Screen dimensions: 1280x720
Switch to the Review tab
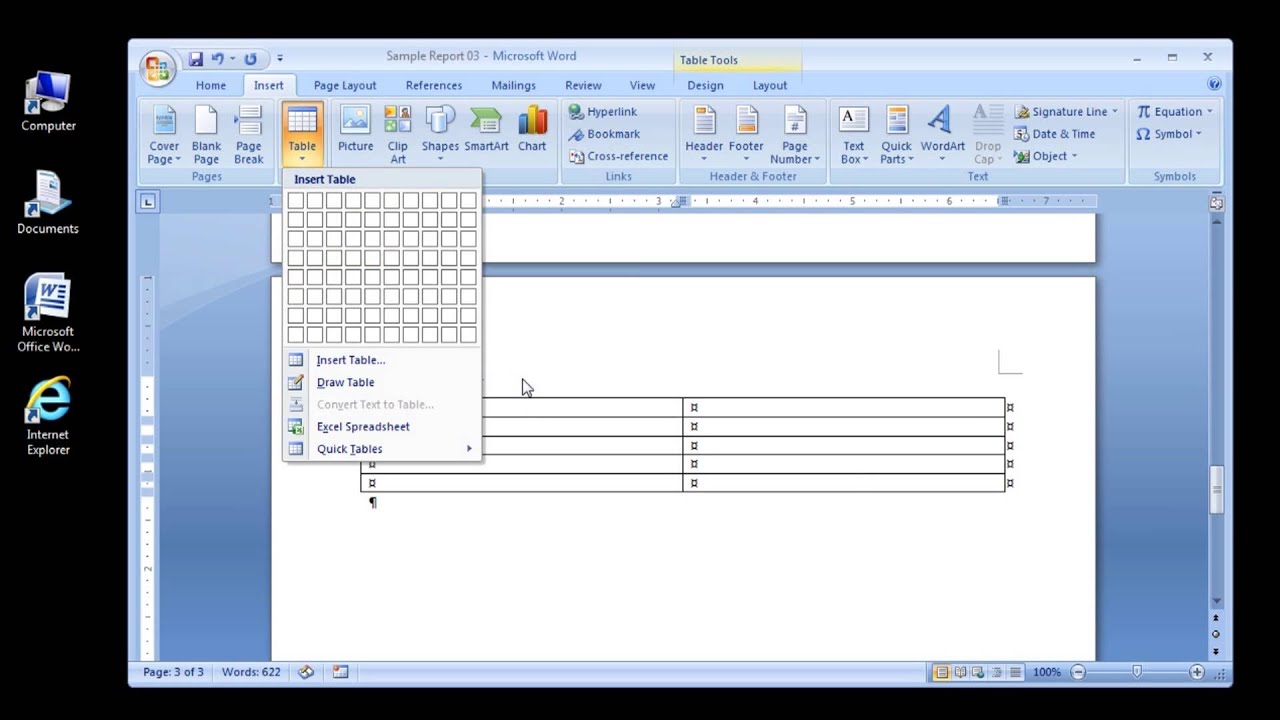(x=583, y=85)
